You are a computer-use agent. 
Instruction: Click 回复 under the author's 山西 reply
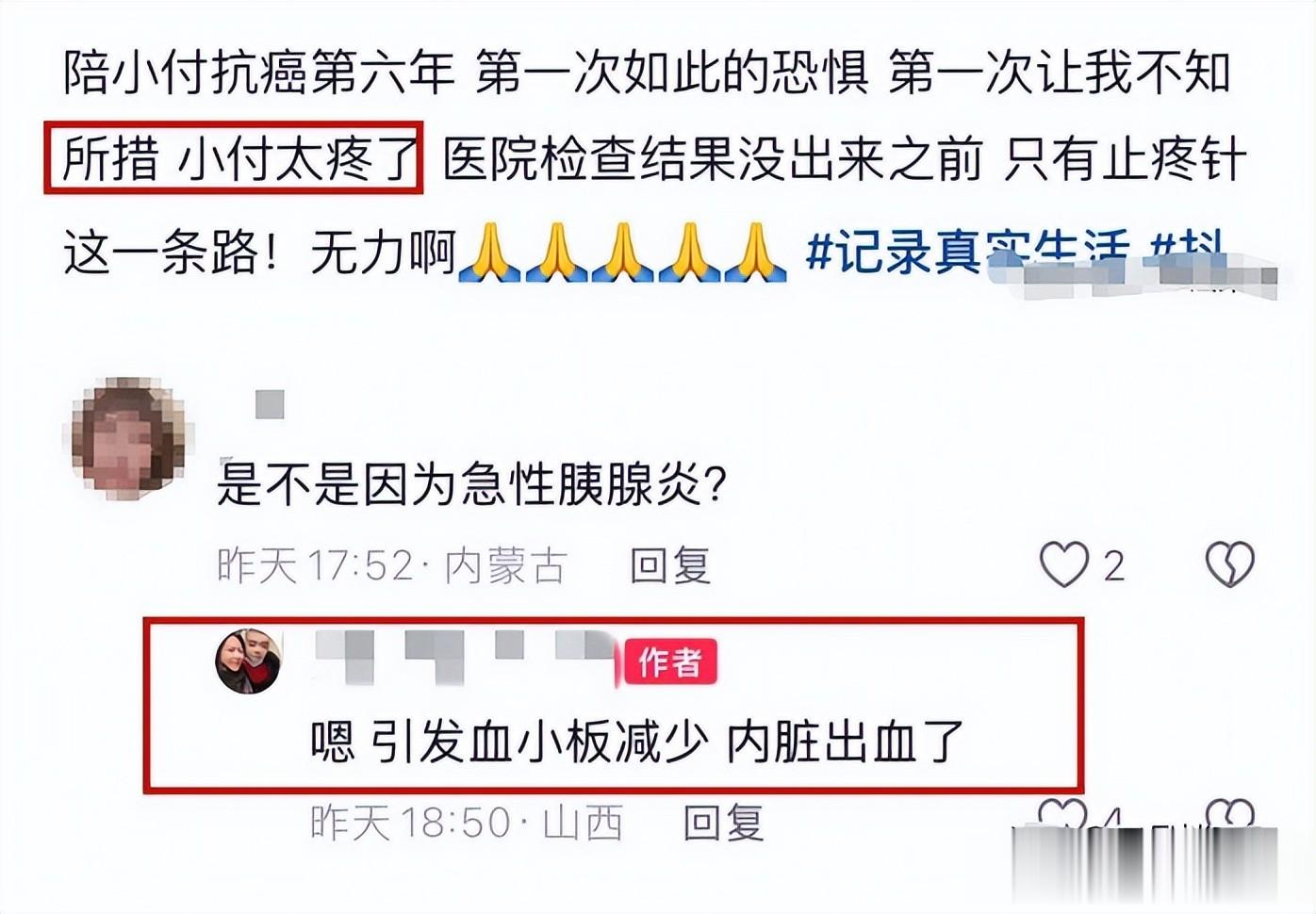722,823
